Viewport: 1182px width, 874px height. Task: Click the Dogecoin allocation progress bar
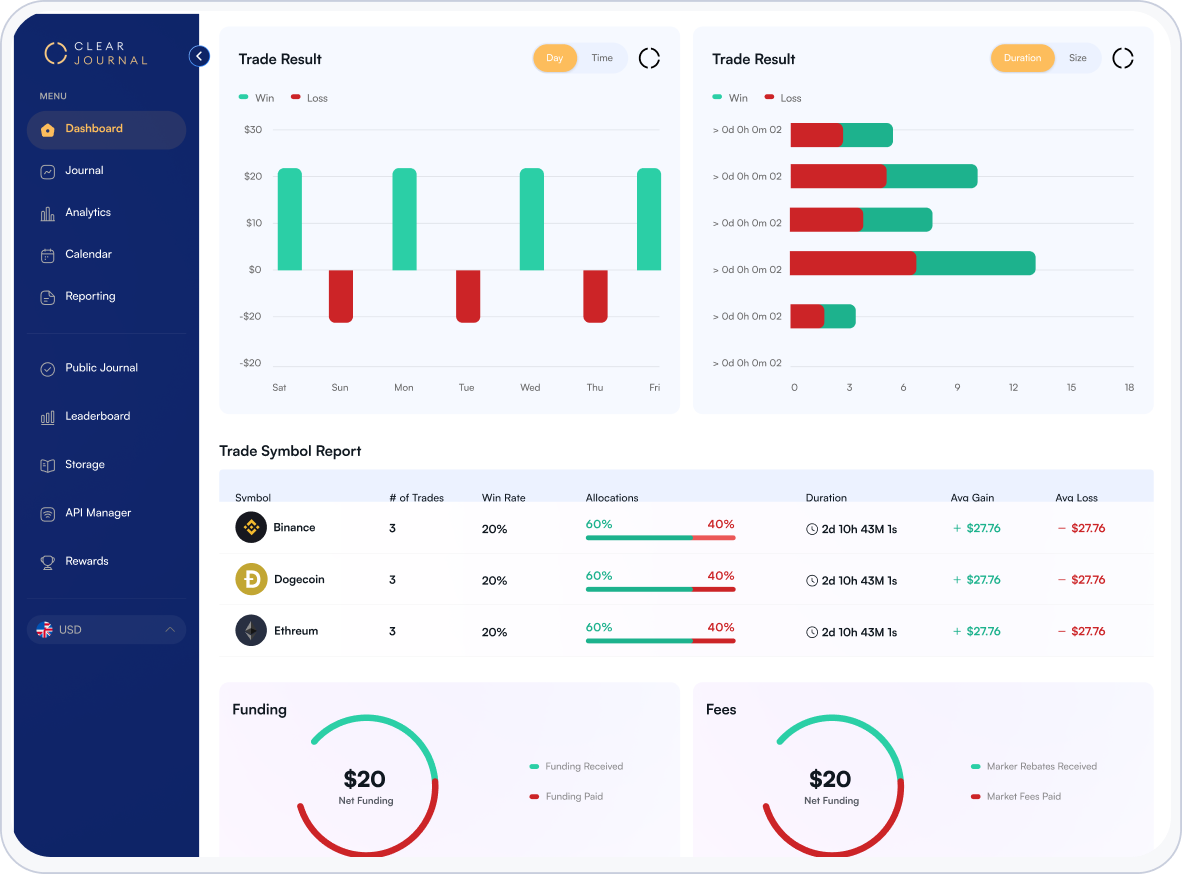[x=660, y=589]
